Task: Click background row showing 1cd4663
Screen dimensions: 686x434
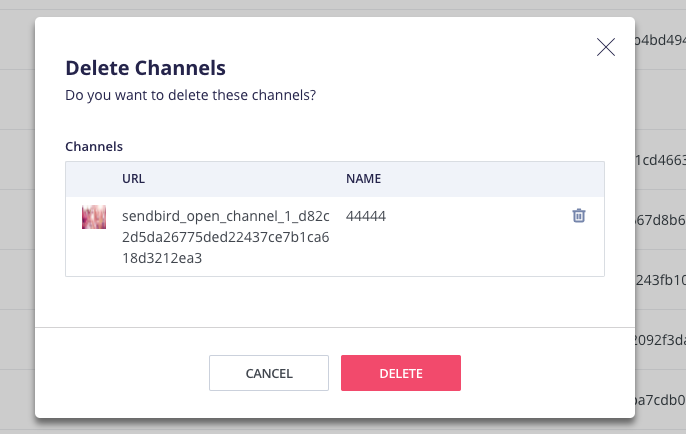Action: point(660,160)
